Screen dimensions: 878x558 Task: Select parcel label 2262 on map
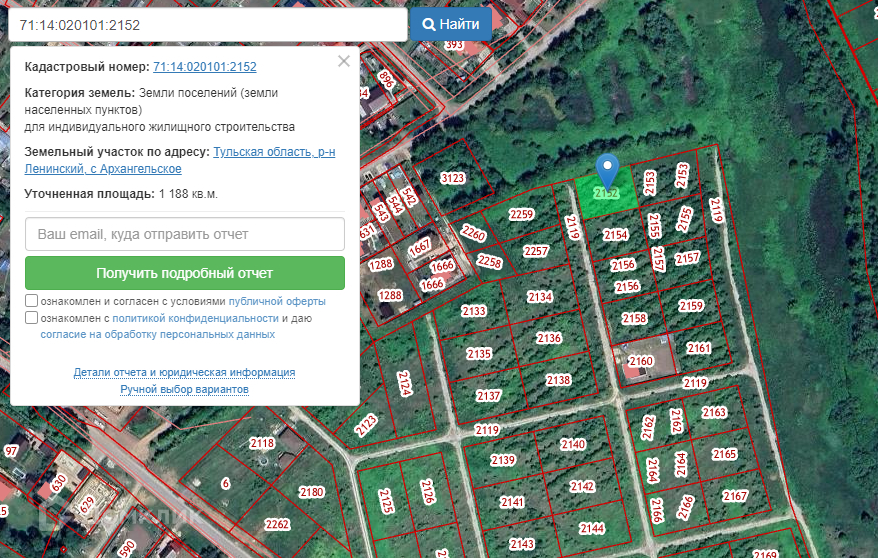pos(277,524)
